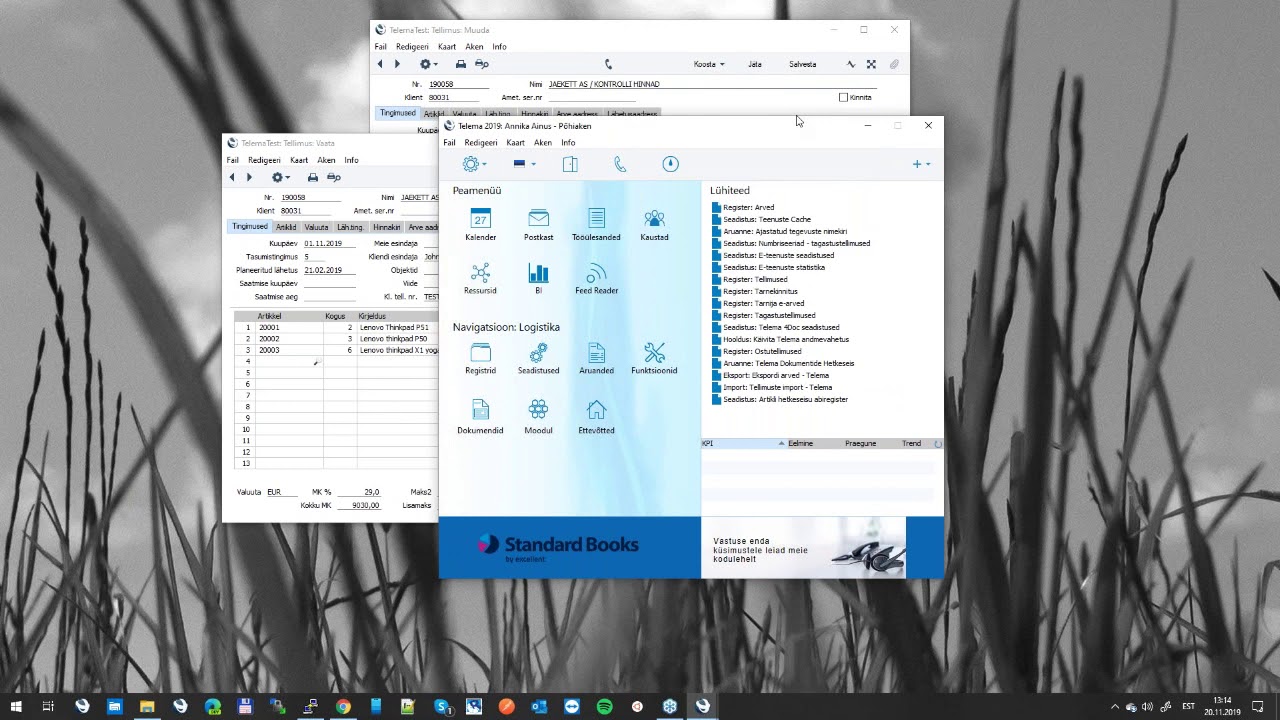Switch to Valuuta tab in Vaata window

click(x=316, y=227)
